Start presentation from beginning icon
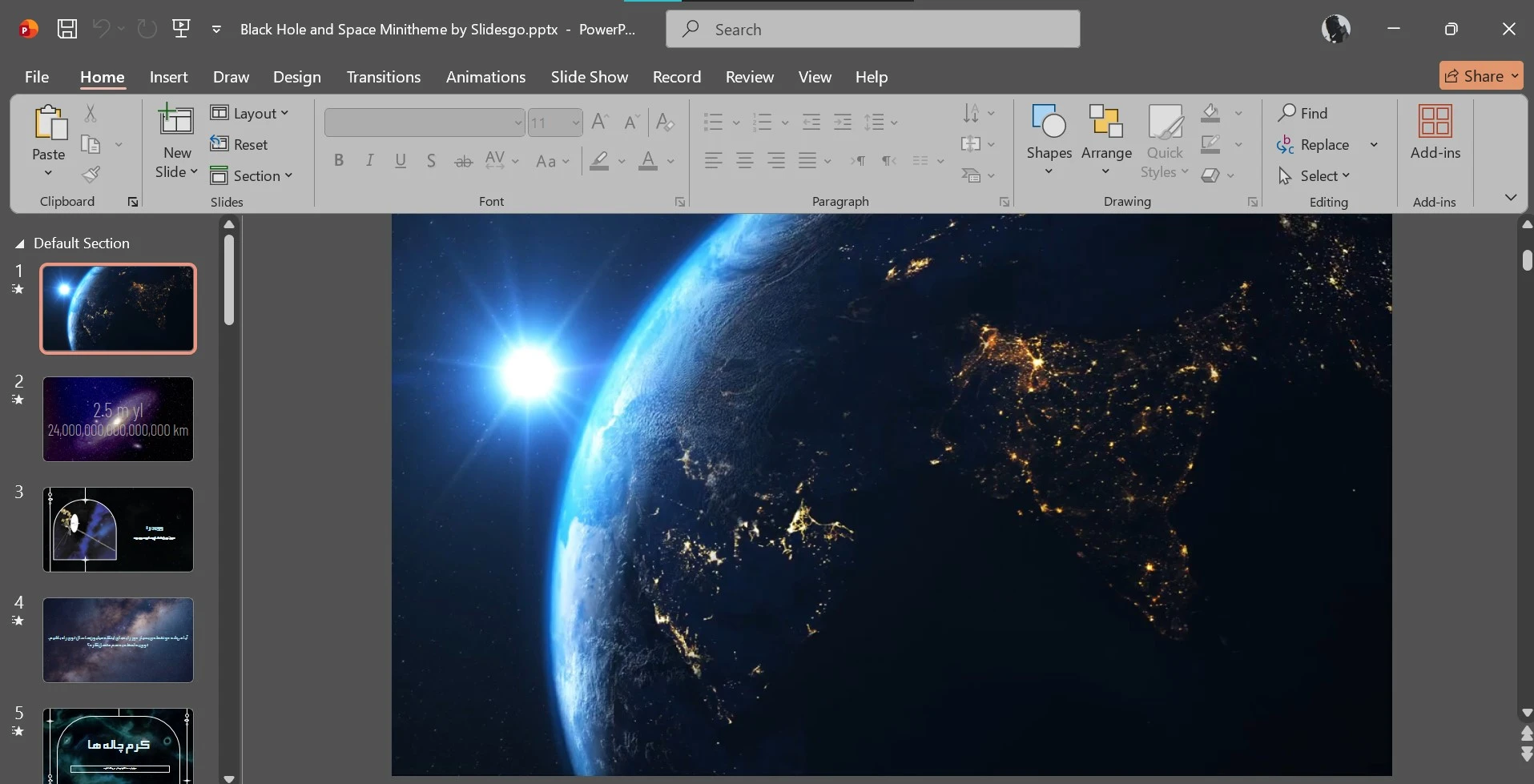1534x784 pixels. [182, 30]
